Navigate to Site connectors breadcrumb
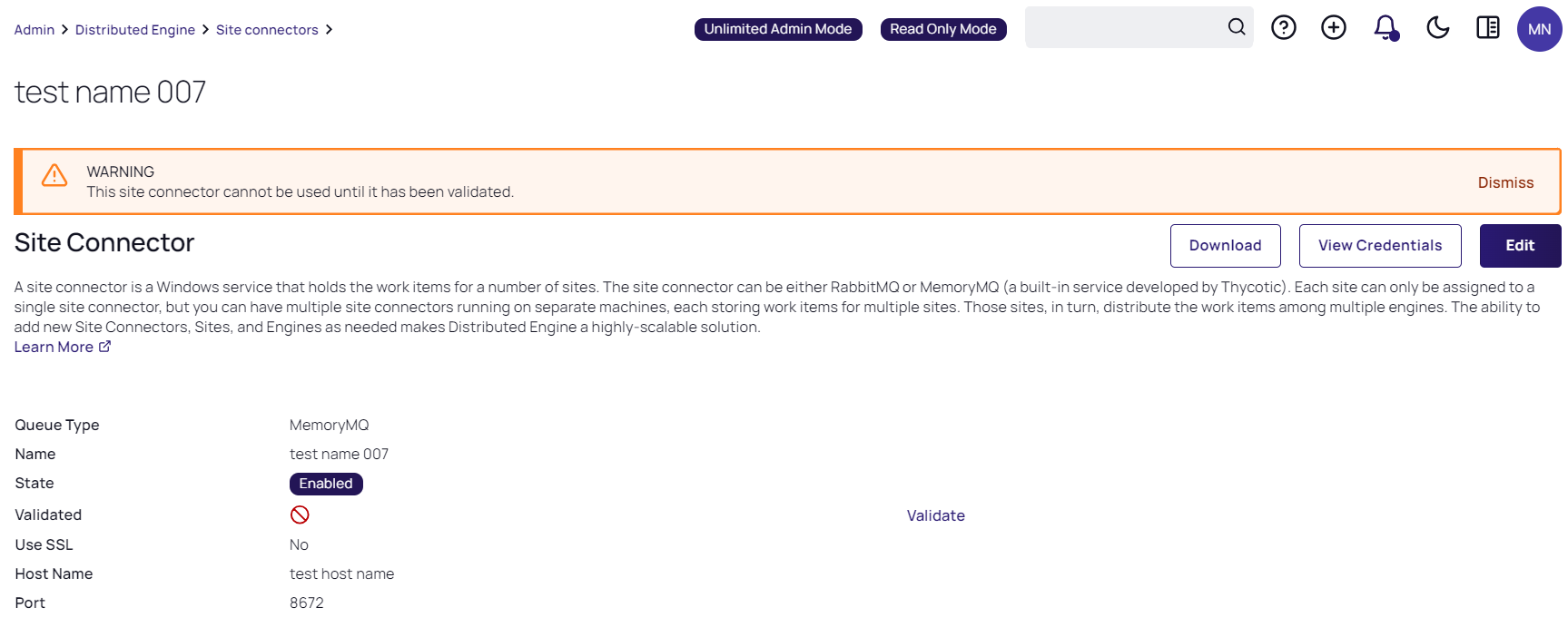Screen dimensions: 1568x627 coord(267,30)
